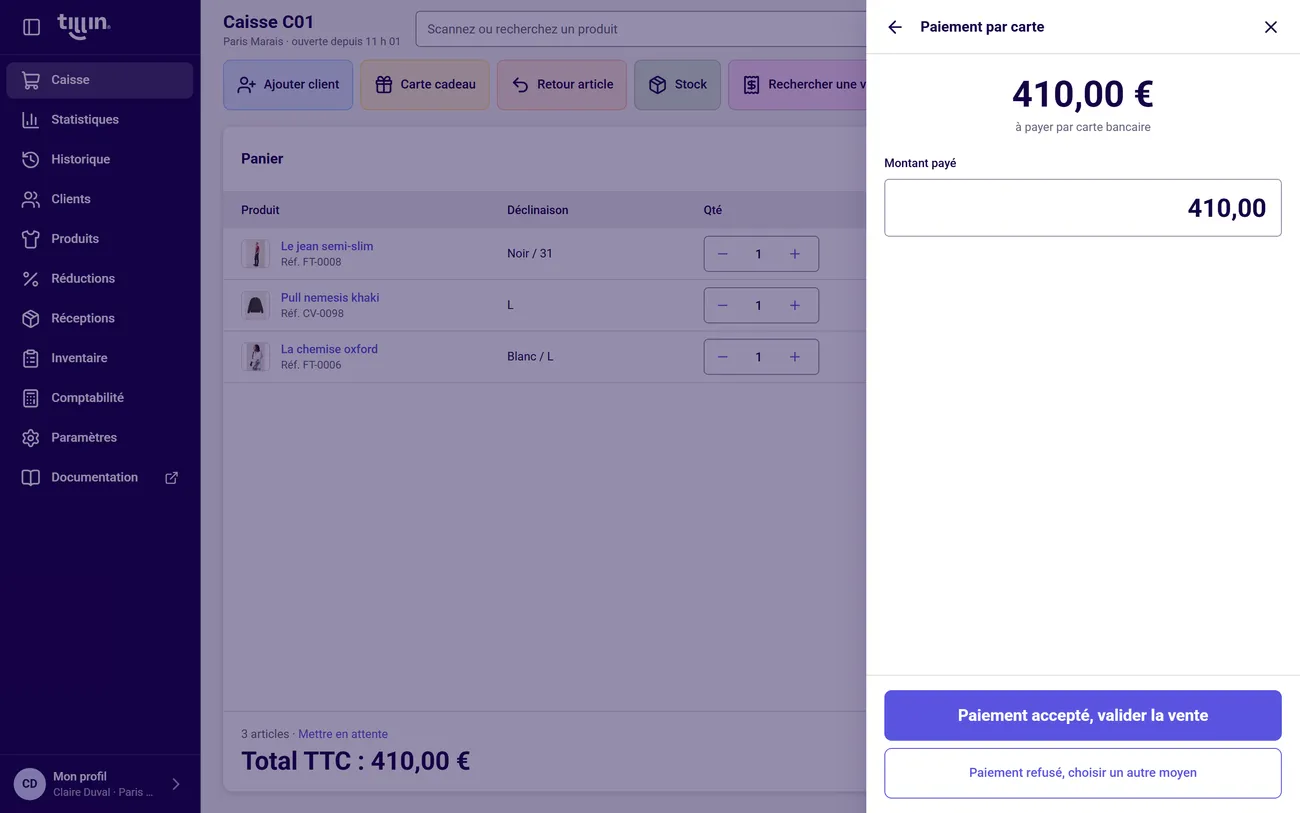The image size is (1300, 813).
Task: Click the Réf. FT-0008 text
Action: tap(311, 262)
